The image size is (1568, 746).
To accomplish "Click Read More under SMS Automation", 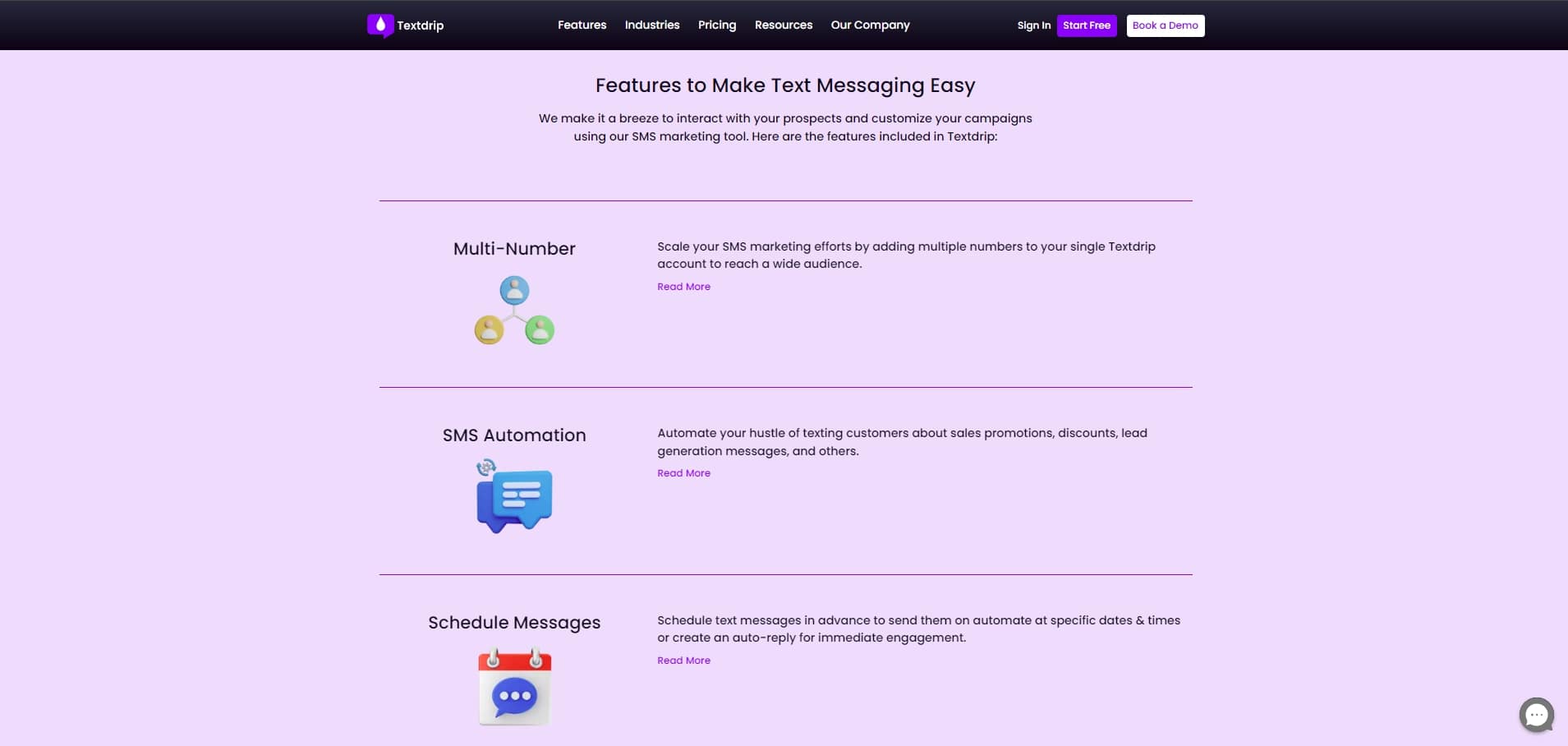I will [x=683, y=472].
